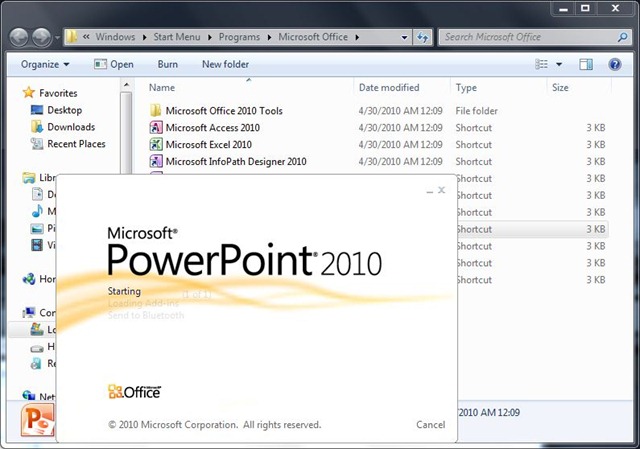Select Microsoft InfoPath Designer 2010 file name

pos(236,162)
